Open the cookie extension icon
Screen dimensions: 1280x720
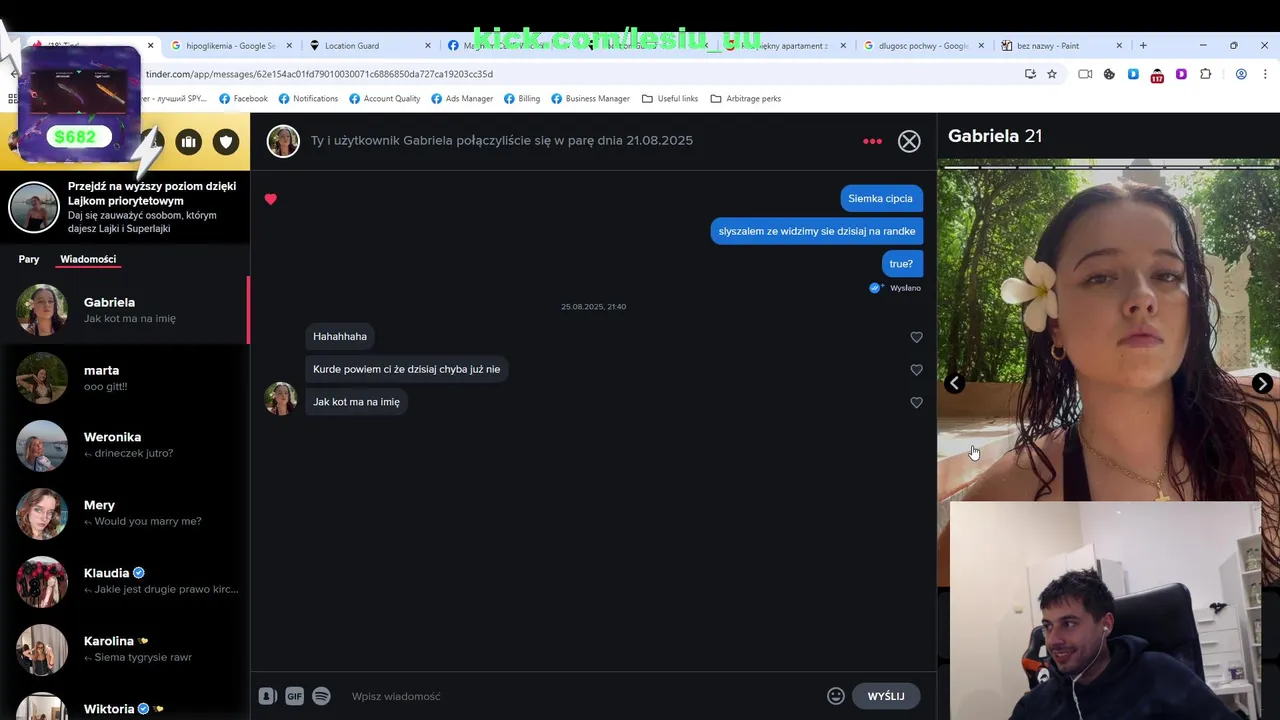(x=1109, y=74)
